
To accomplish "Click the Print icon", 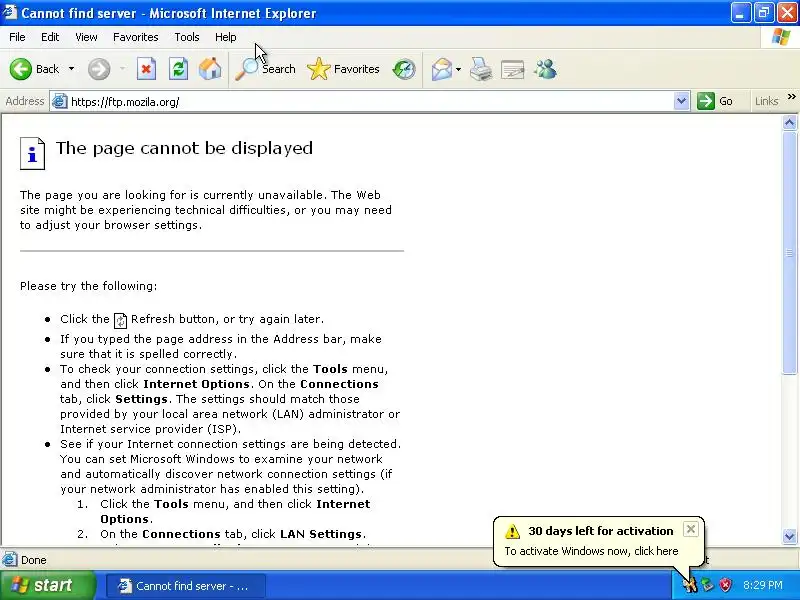I will click(481, 69).
